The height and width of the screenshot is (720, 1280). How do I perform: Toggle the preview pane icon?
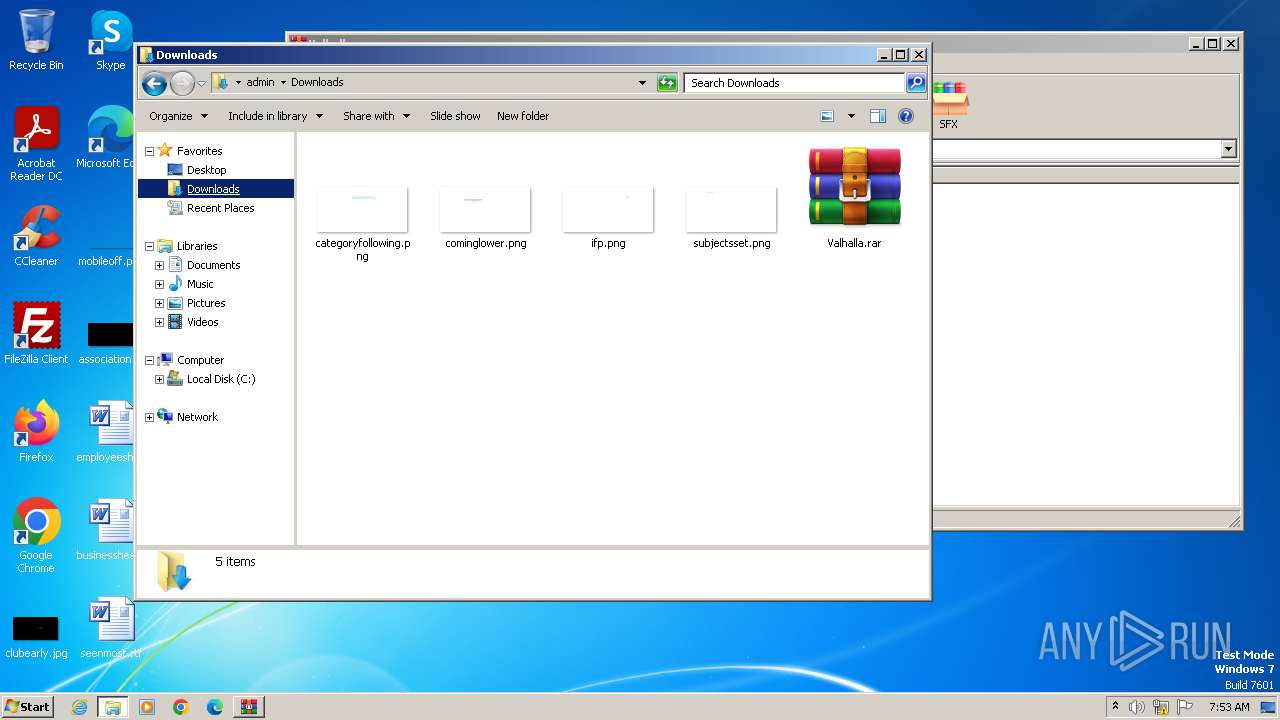click(877, 116)
